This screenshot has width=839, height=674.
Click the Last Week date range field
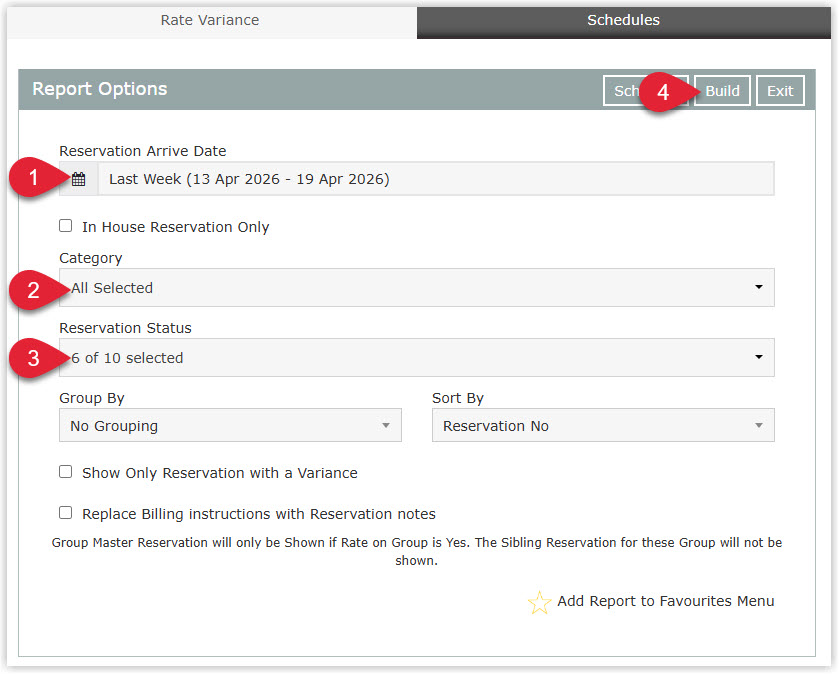(x=436, y=179)
